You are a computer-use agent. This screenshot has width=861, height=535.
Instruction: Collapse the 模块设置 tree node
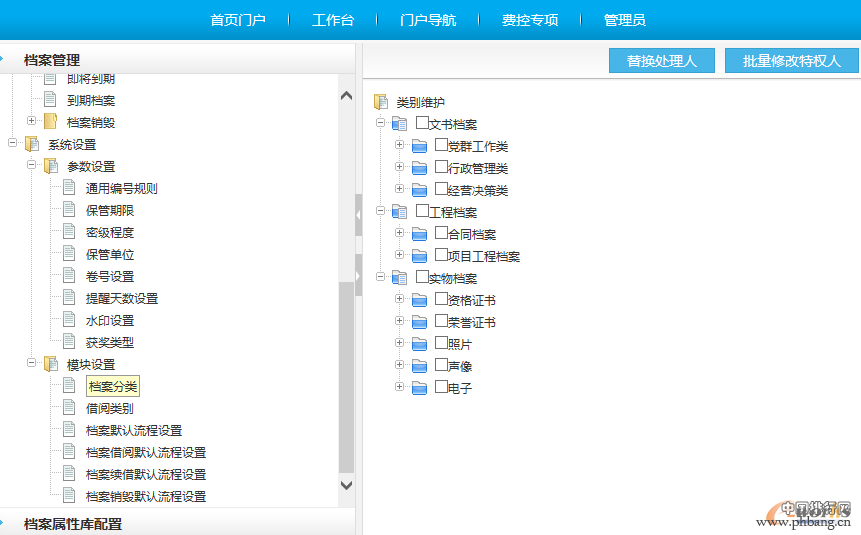click(x=31, y=362)
